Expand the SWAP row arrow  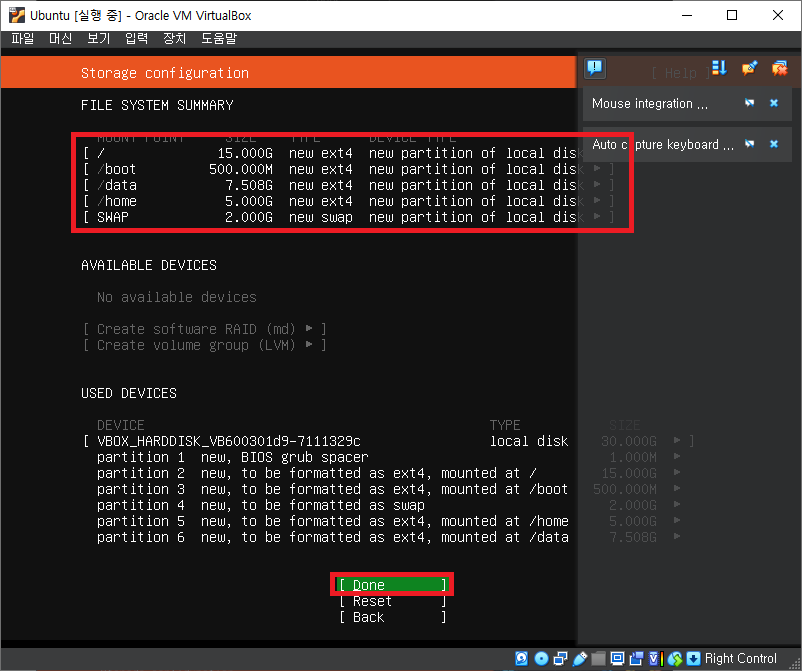click(x=597, y=216)
